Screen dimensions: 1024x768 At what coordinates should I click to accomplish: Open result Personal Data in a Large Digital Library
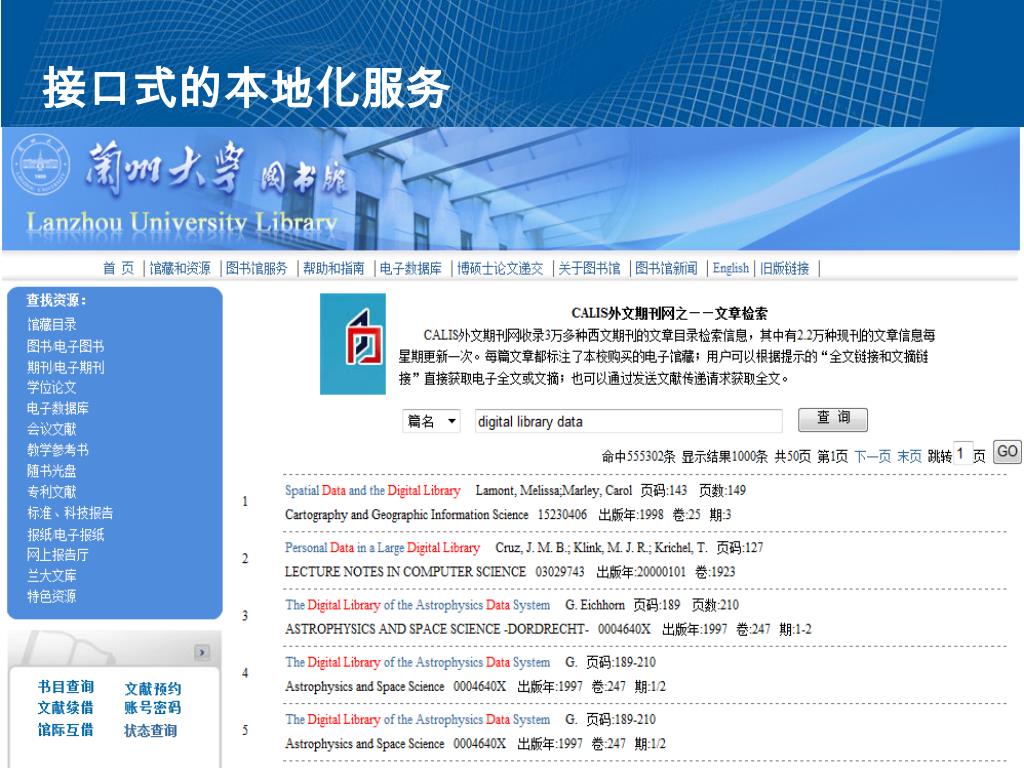point(382,547)
